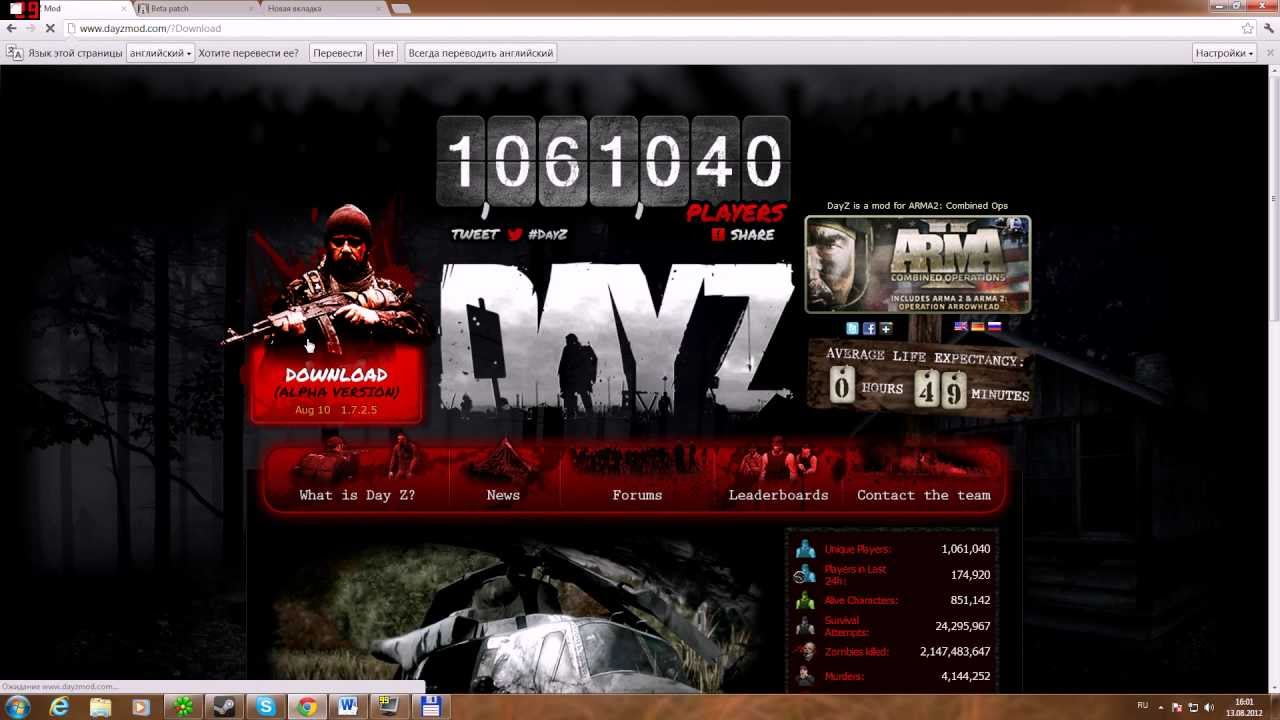Click the ARMA II Combined Operations banner
This screenshot has width=1280, height=720.
(917, 265)
